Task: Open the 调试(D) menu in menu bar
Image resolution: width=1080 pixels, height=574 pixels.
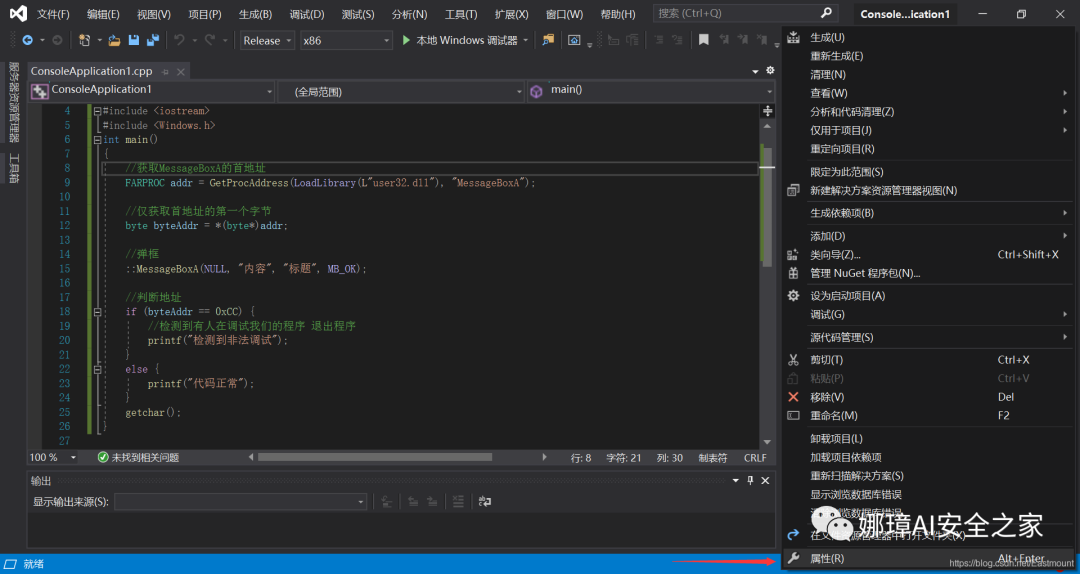Action: pos(306,14)
